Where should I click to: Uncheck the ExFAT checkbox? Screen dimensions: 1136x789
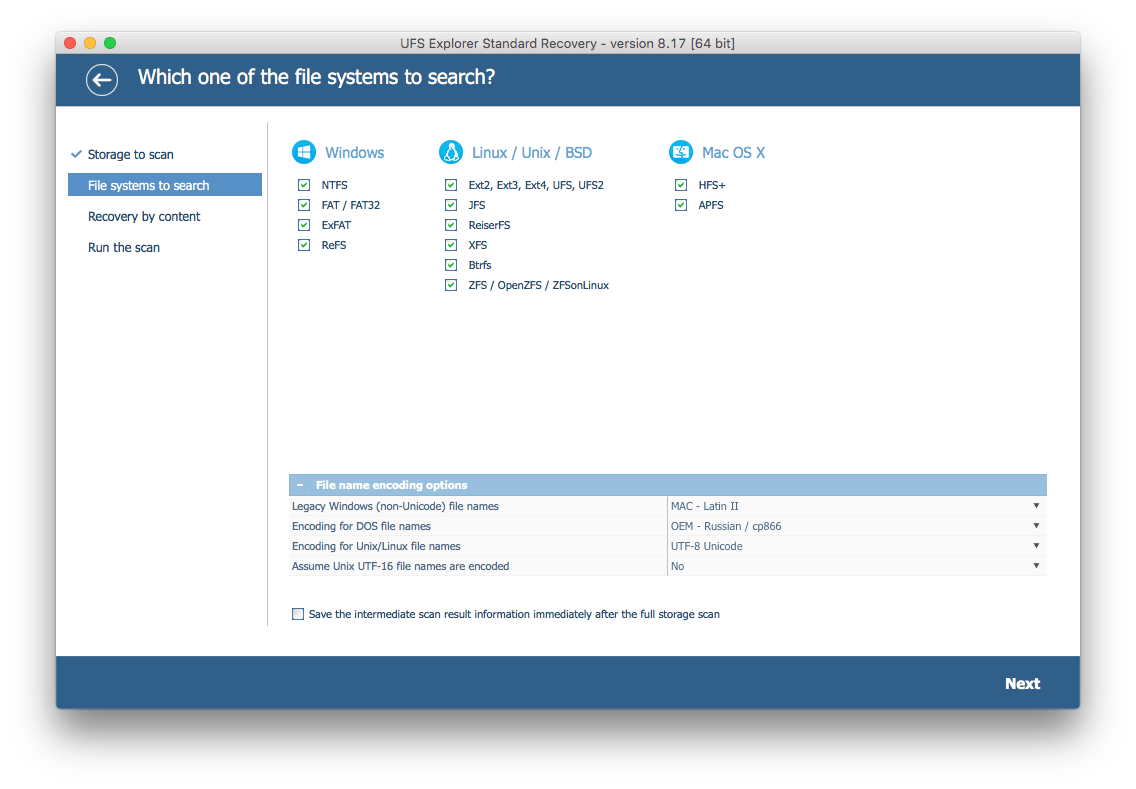click(304, 225)
